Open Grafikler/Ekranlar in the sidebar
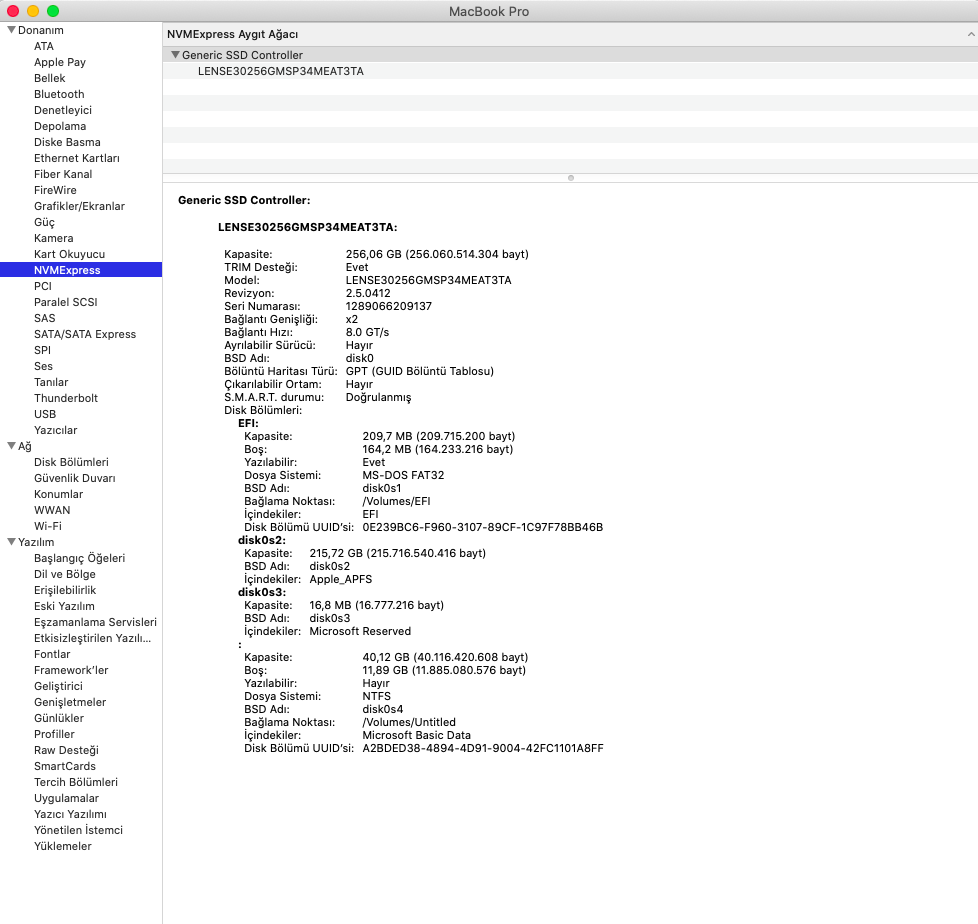The width and height of the screenshot is (978, 924). point(79,206)
